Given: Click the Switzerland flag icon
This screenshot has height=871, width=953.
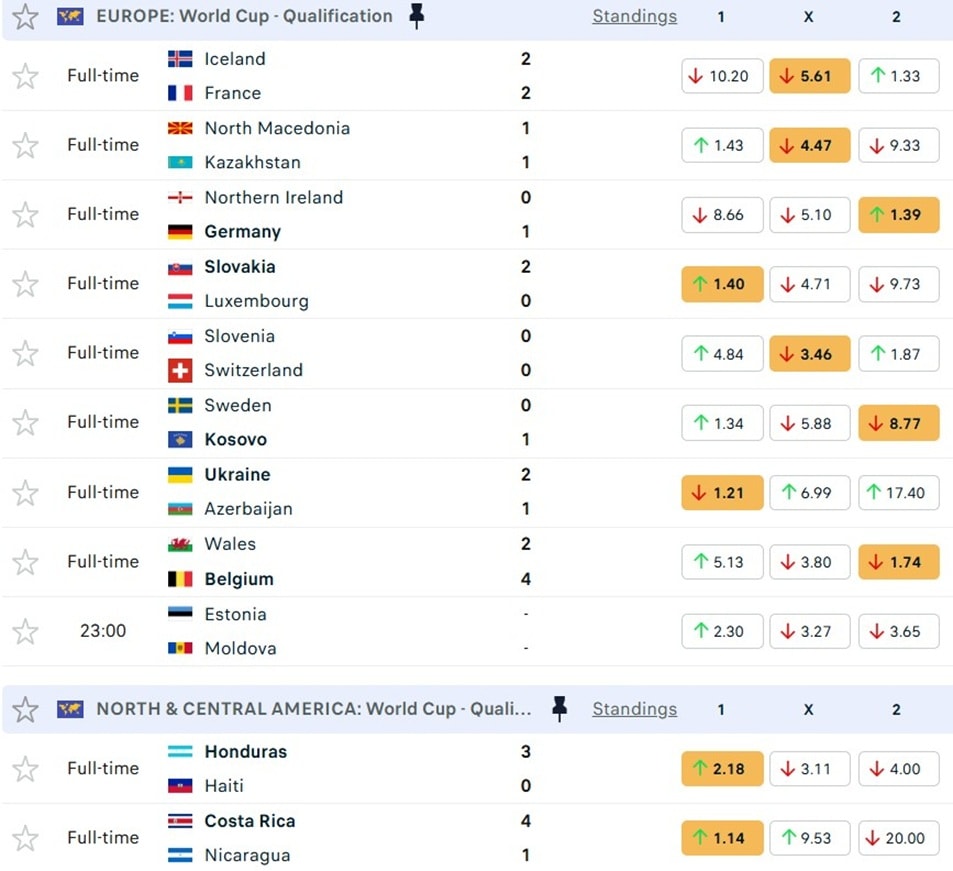Looking at the screenshot, I should tap(180, 371).
